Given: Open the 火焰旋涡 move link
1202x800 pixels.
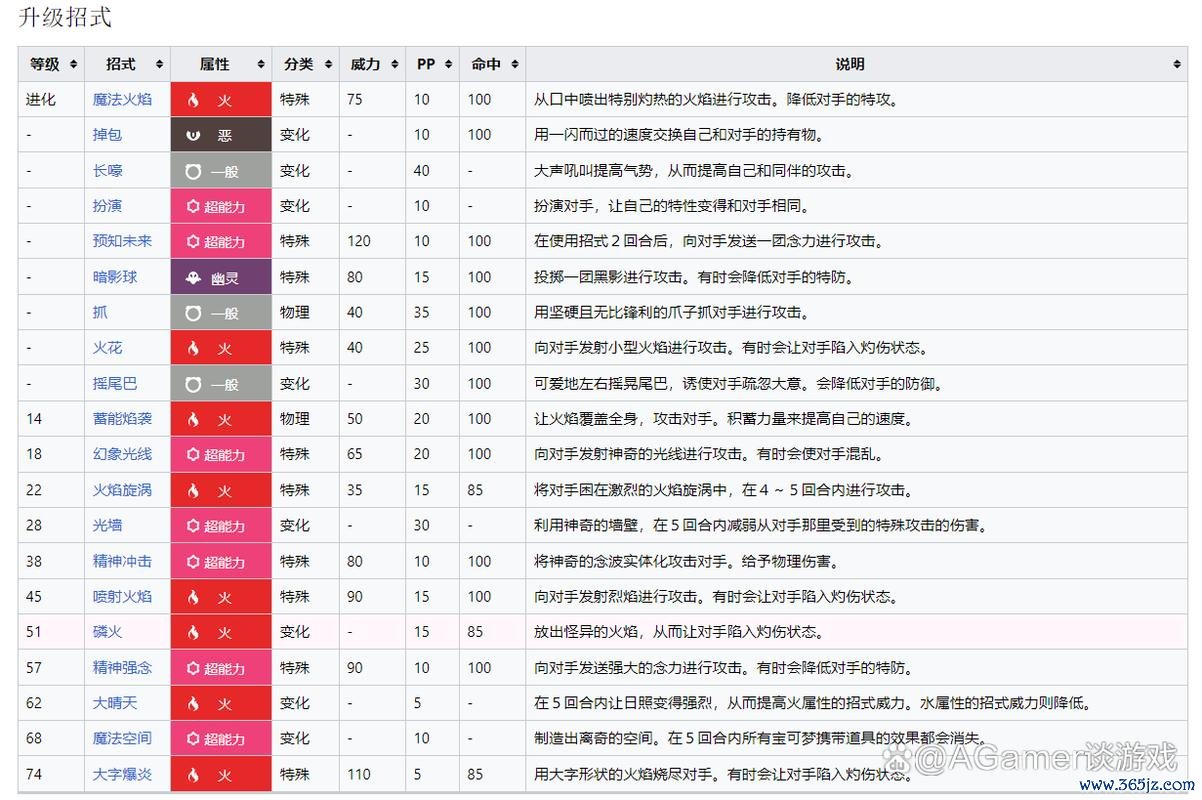Looking at the screenshot, I should click(x=122, y=490).
